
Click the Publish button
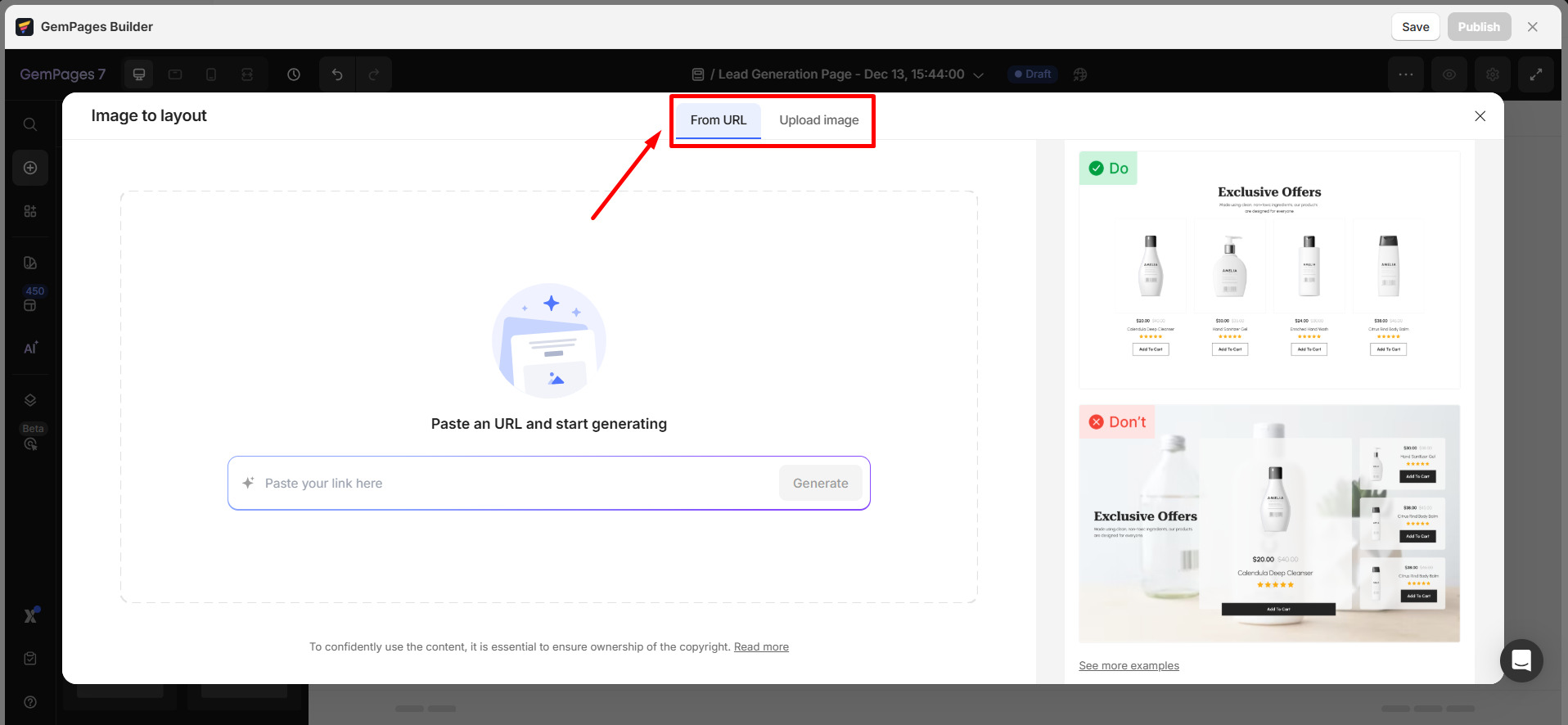pos(1478,27)
